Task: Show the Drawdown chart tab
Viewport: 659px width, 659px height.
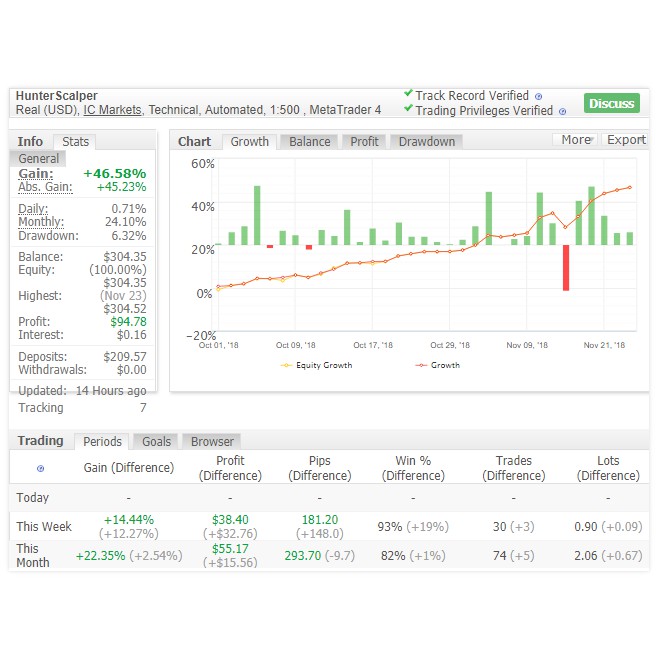Action: coord(426,141)
